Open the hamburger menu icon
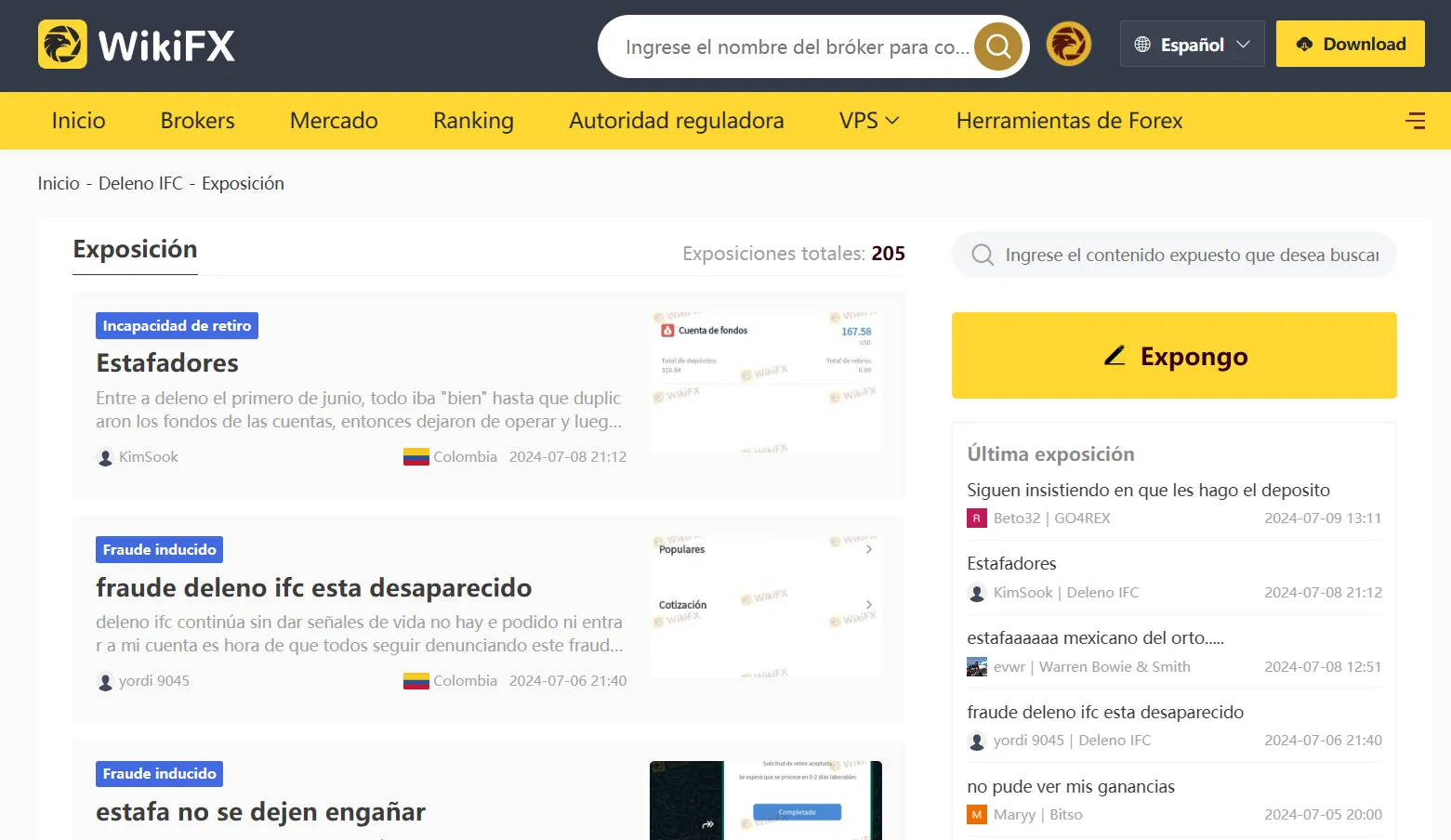Image resolution: width=1451 pixels, height=840 pixels. click(x=1415, y=121)
